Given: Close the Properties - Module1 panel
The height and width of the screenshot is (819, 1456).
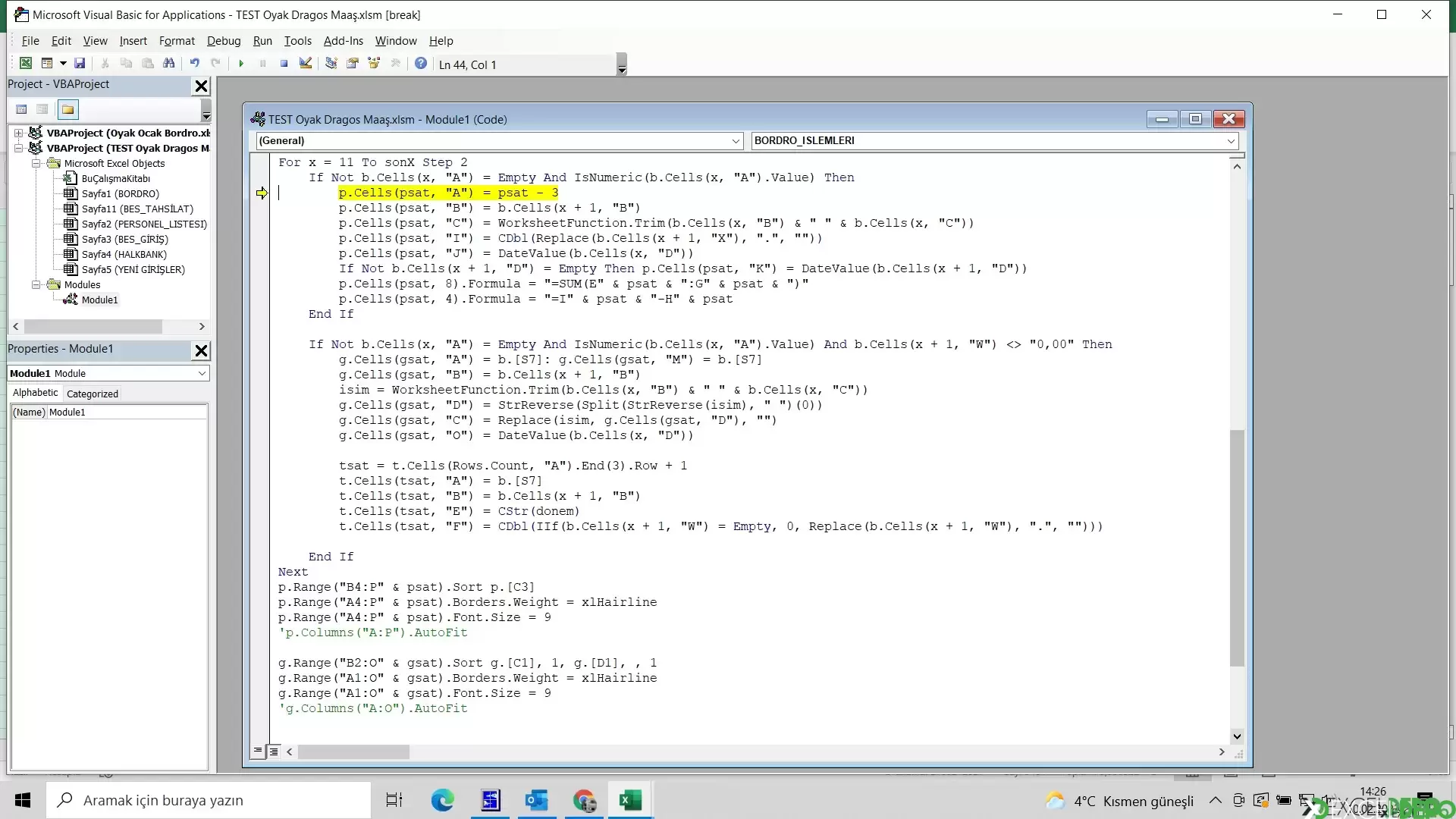Looking at the screenshot, I should [x=201, y=350].
